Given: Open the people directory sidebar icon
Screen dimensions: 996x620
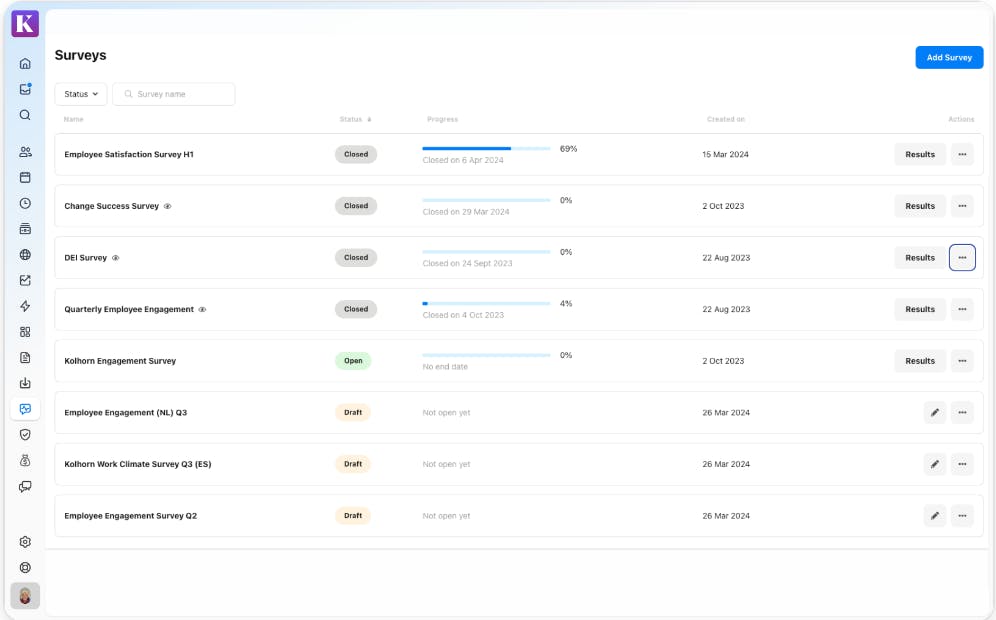Looking at the screenshot, I should pyautogui.click(x=25, y=152).
